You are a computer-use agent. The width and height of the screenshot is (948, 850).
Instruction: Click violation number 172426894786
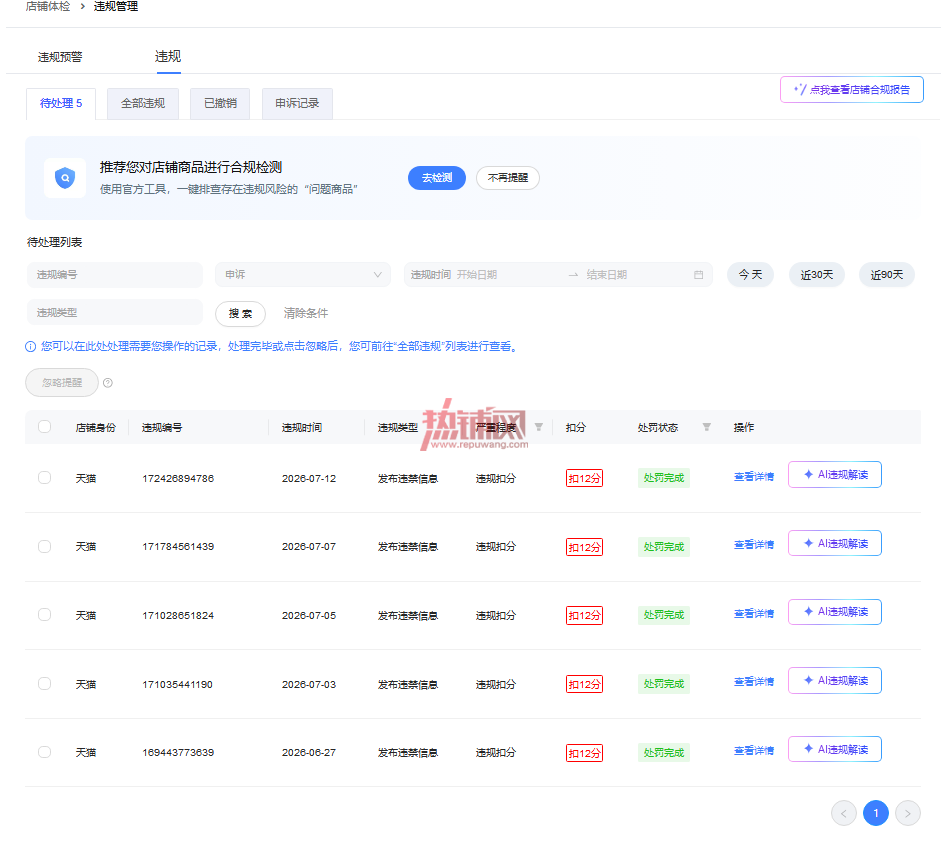pyautogui.click(x=178, y=478)
